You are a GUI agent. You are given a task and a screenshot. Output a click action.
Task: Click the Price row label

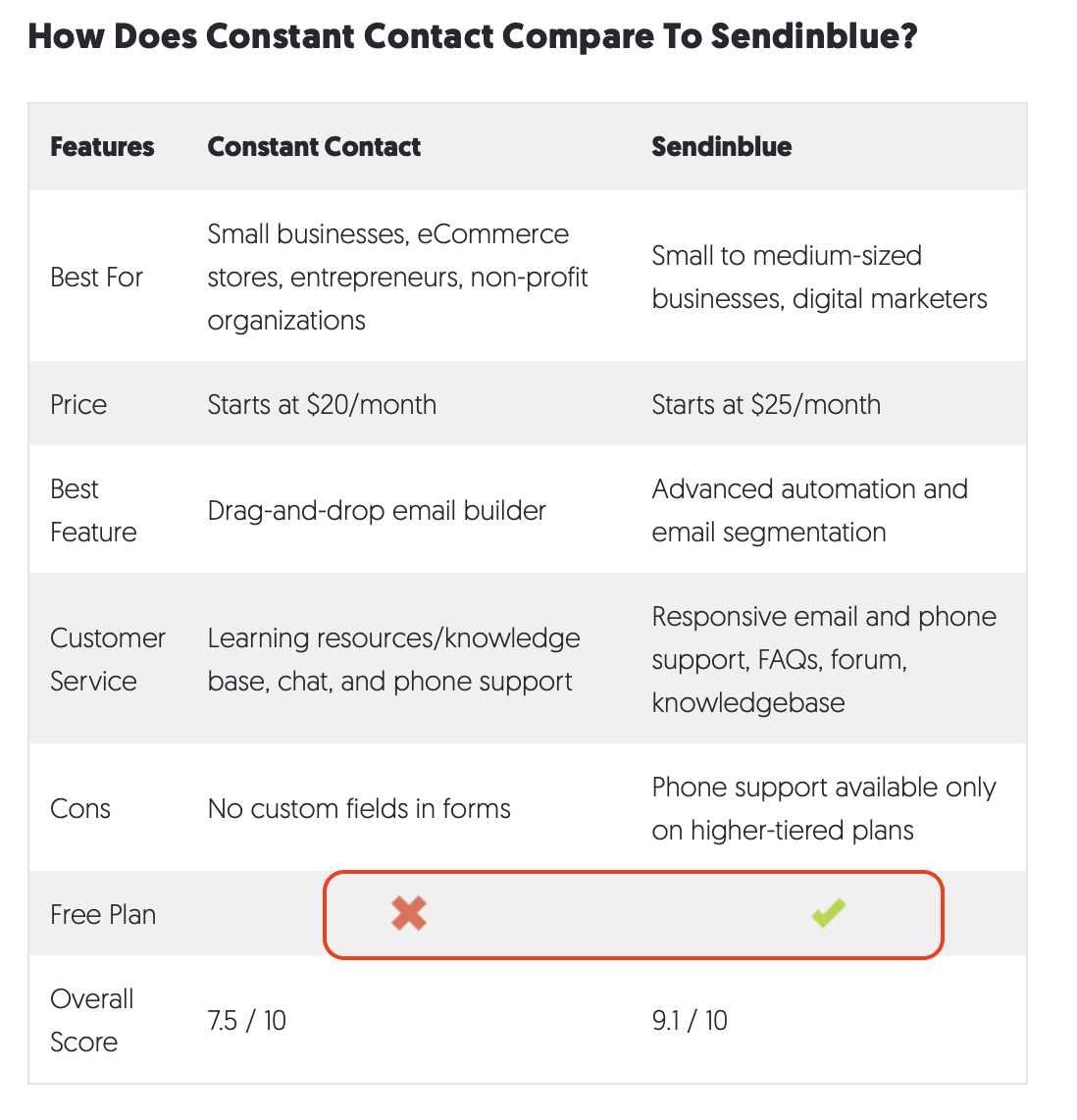point(78,404)
